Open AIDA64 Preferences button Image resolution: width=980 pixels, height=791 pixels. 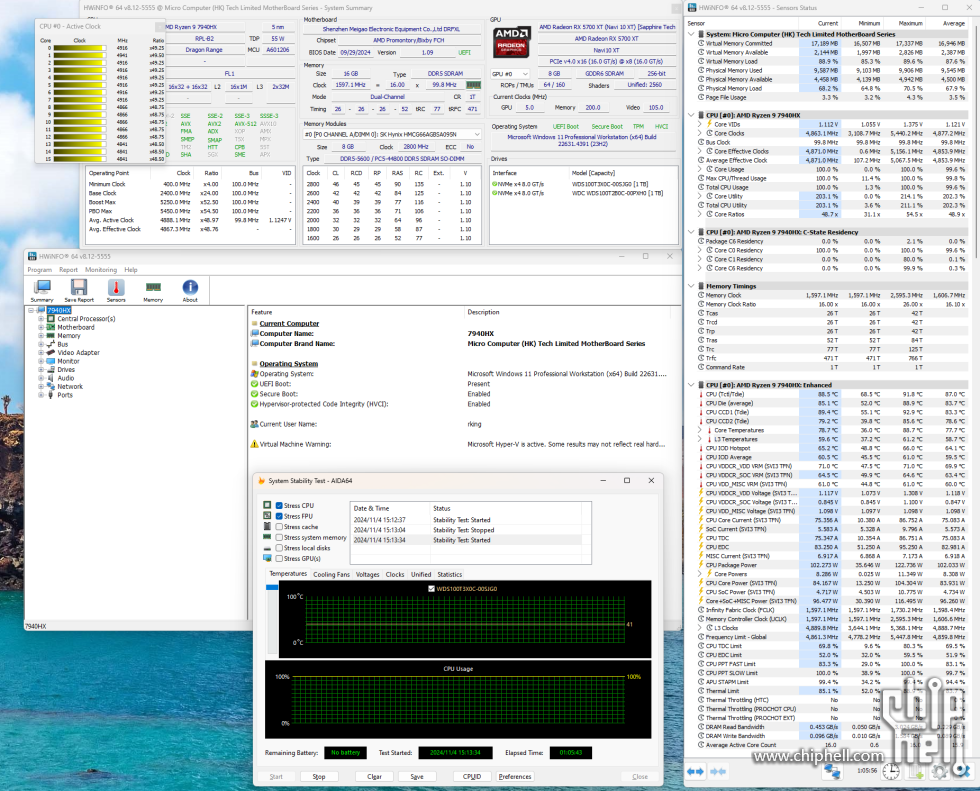pos(515,777)
